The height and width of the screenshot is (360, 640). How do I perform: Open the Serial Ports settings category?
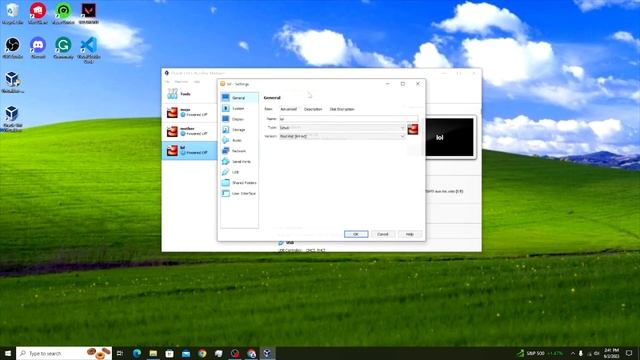coord(239,162)
